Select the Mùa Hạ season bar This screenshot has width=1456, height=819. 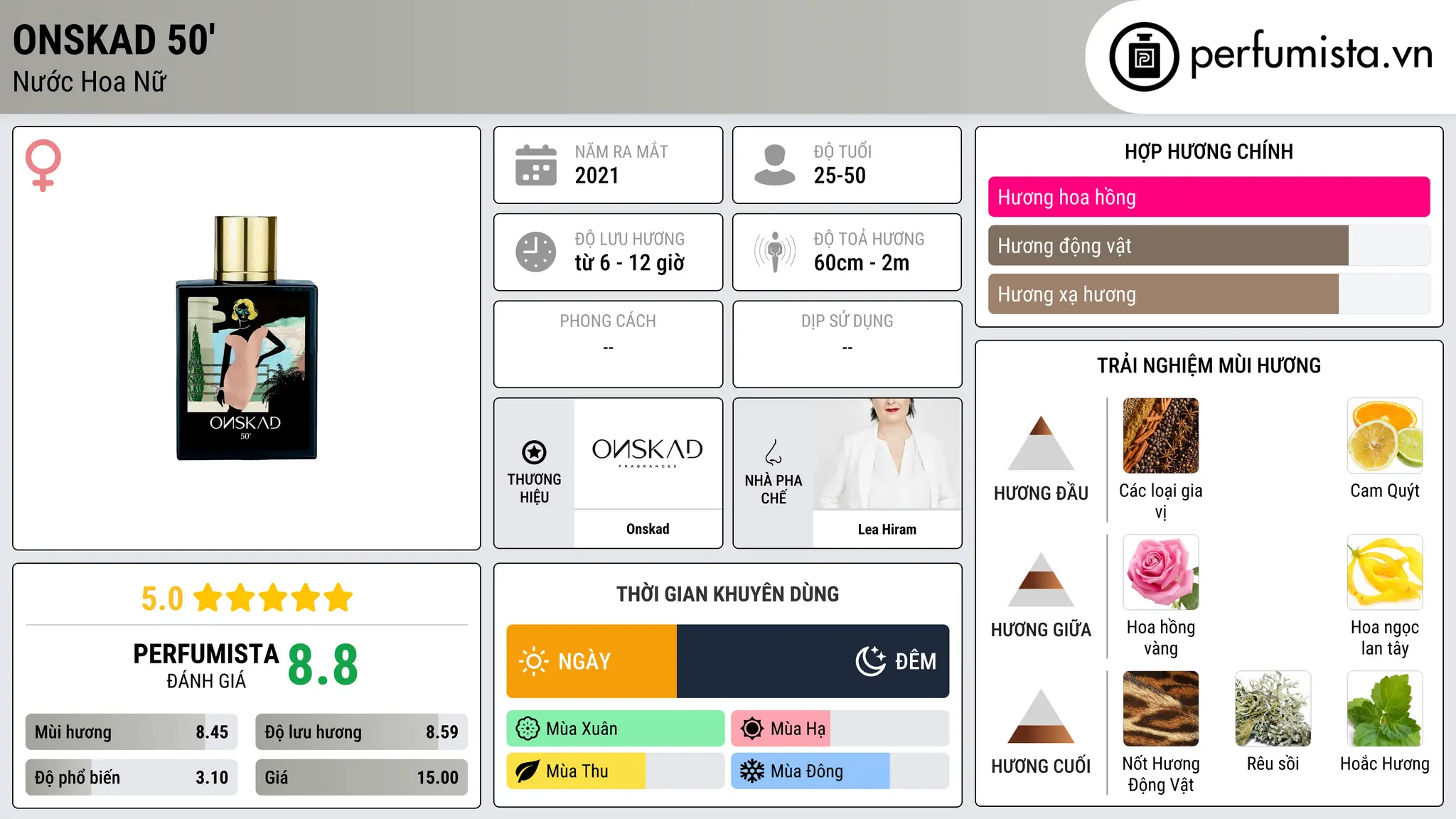click(840, 729)
